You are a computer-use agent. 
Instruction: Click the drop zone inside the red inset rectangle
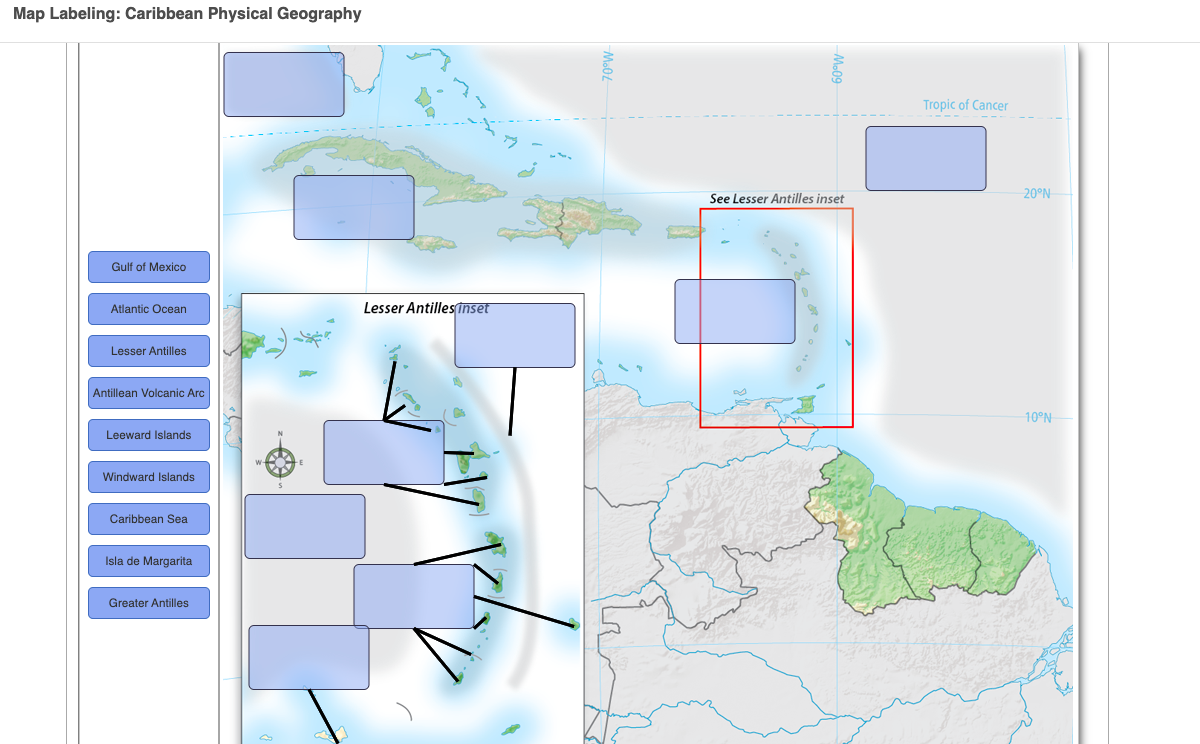(x=735, y=311)
